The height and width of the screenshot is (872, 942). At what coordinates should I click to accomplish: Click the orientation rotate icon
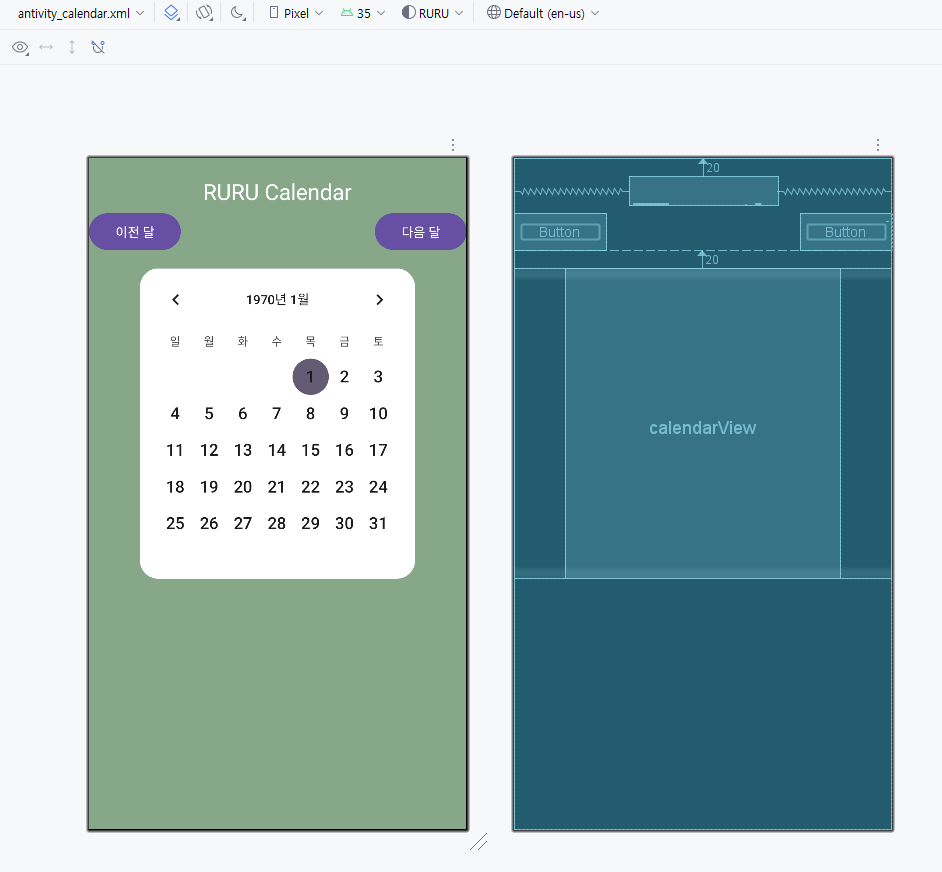click(x=204, y=13)
